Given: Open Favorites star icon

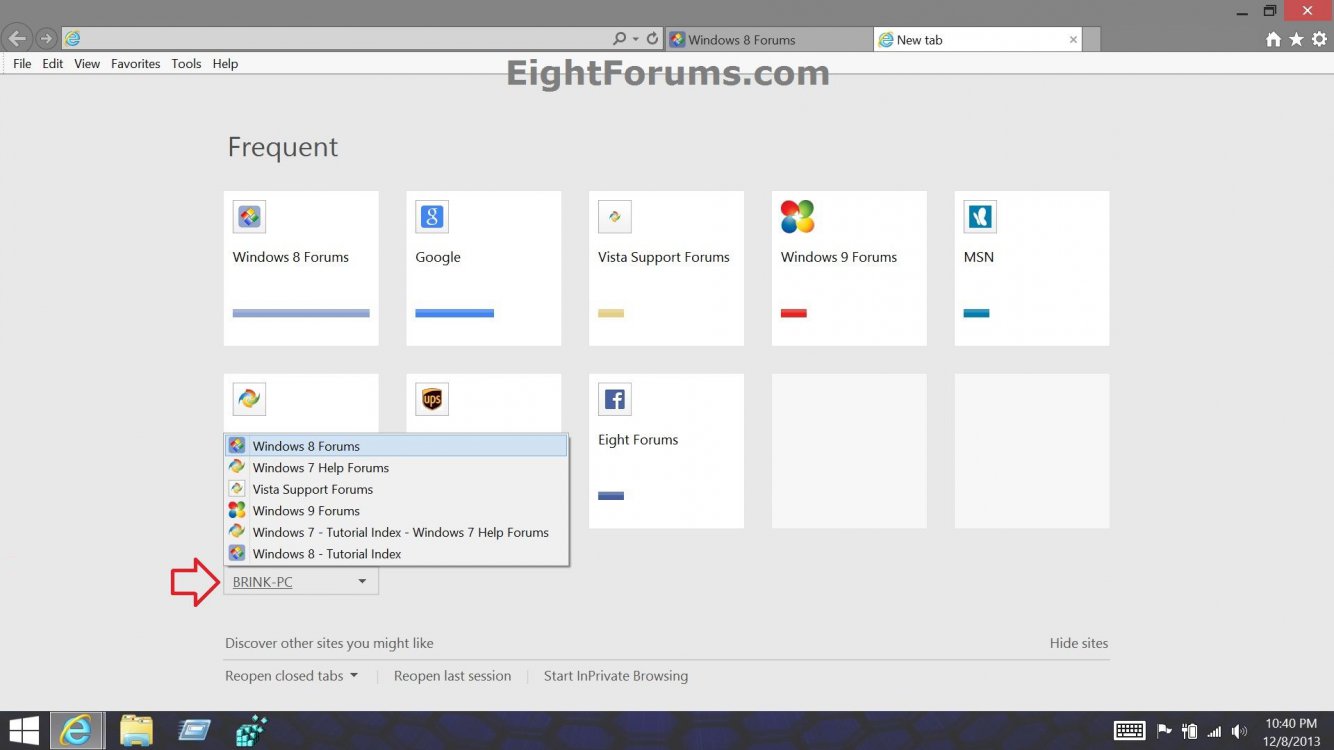Looking at the screenshot, I should (1296, 39).
